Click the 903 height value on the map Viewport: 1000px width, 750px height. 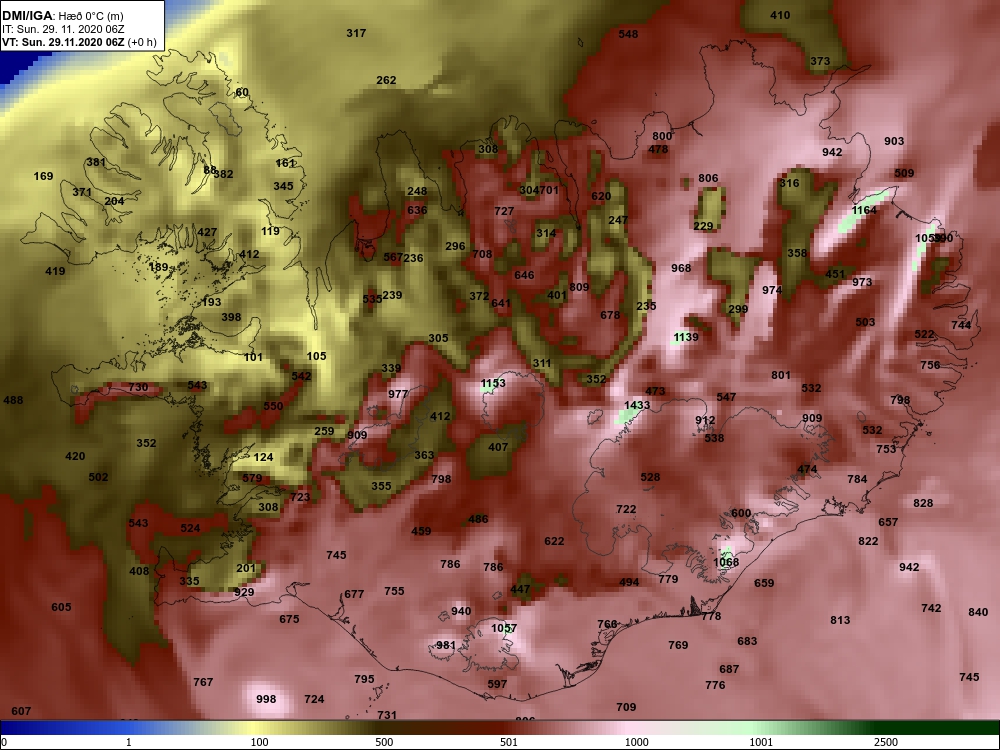click(x=894, y=141)
